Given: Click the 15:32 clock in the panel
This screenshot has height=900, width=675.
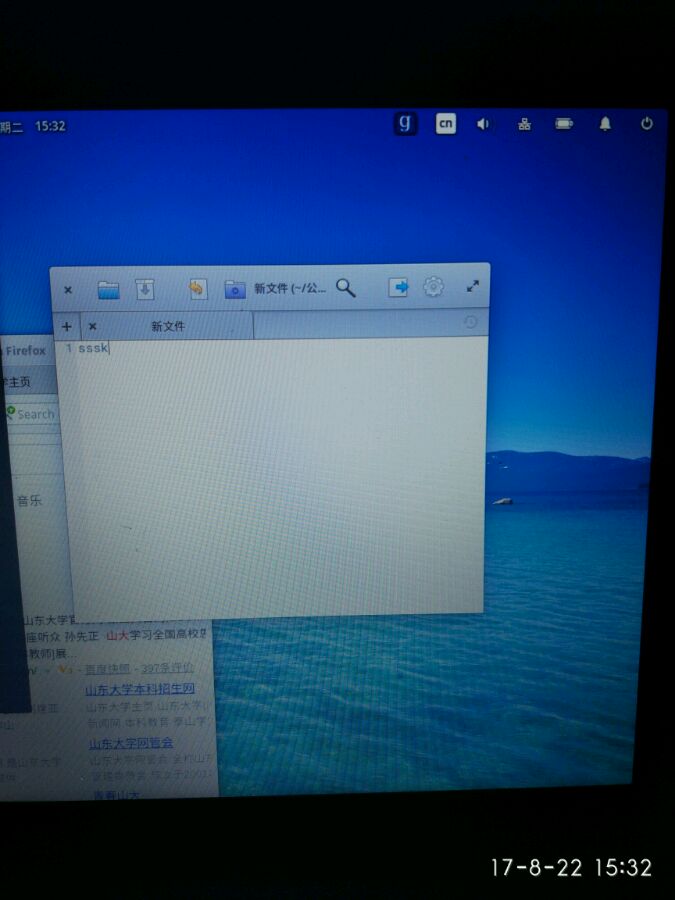Looking at the screenshot, I should click(51, 126).
